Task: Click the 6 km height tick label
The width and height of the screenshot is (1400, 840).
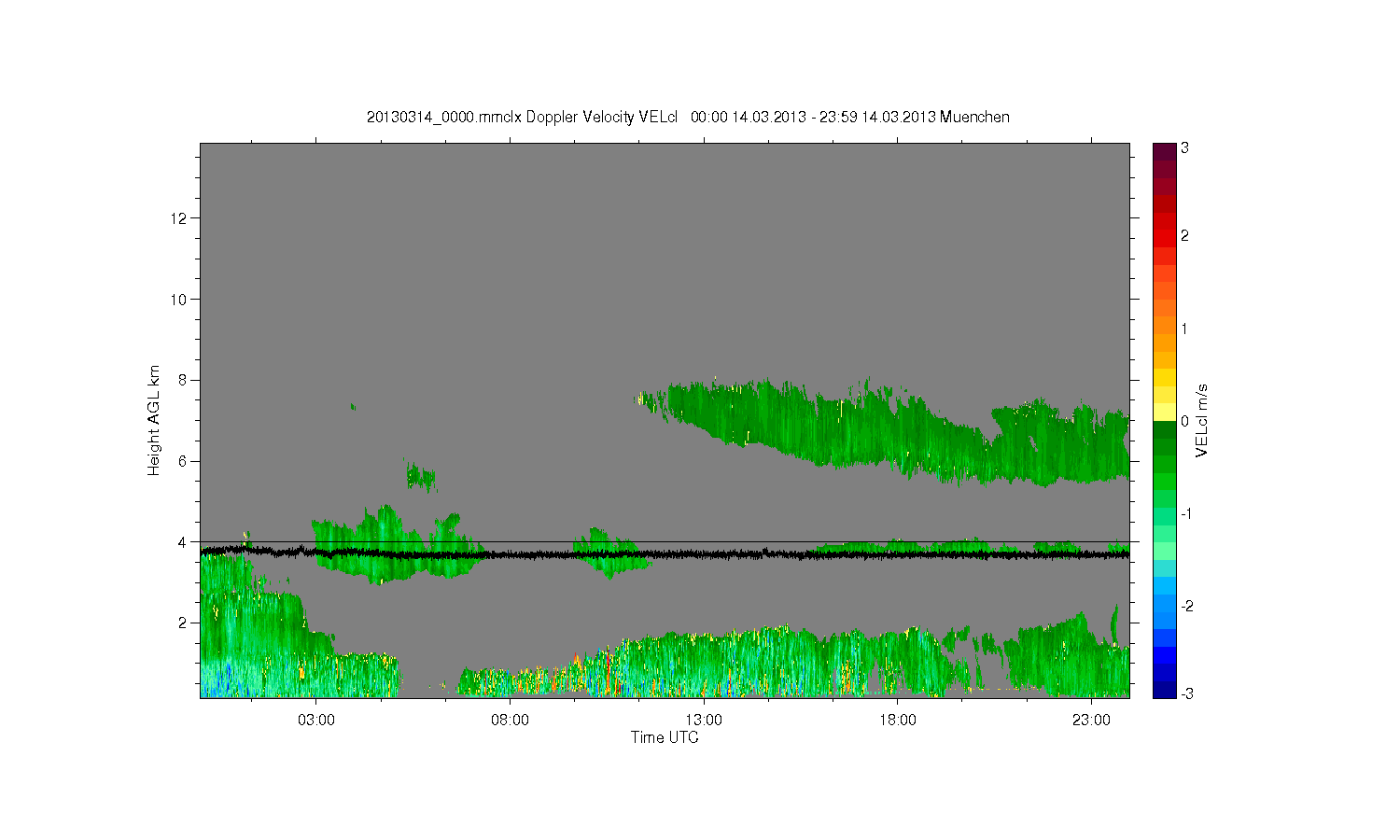Action: [x=183, y=461]
